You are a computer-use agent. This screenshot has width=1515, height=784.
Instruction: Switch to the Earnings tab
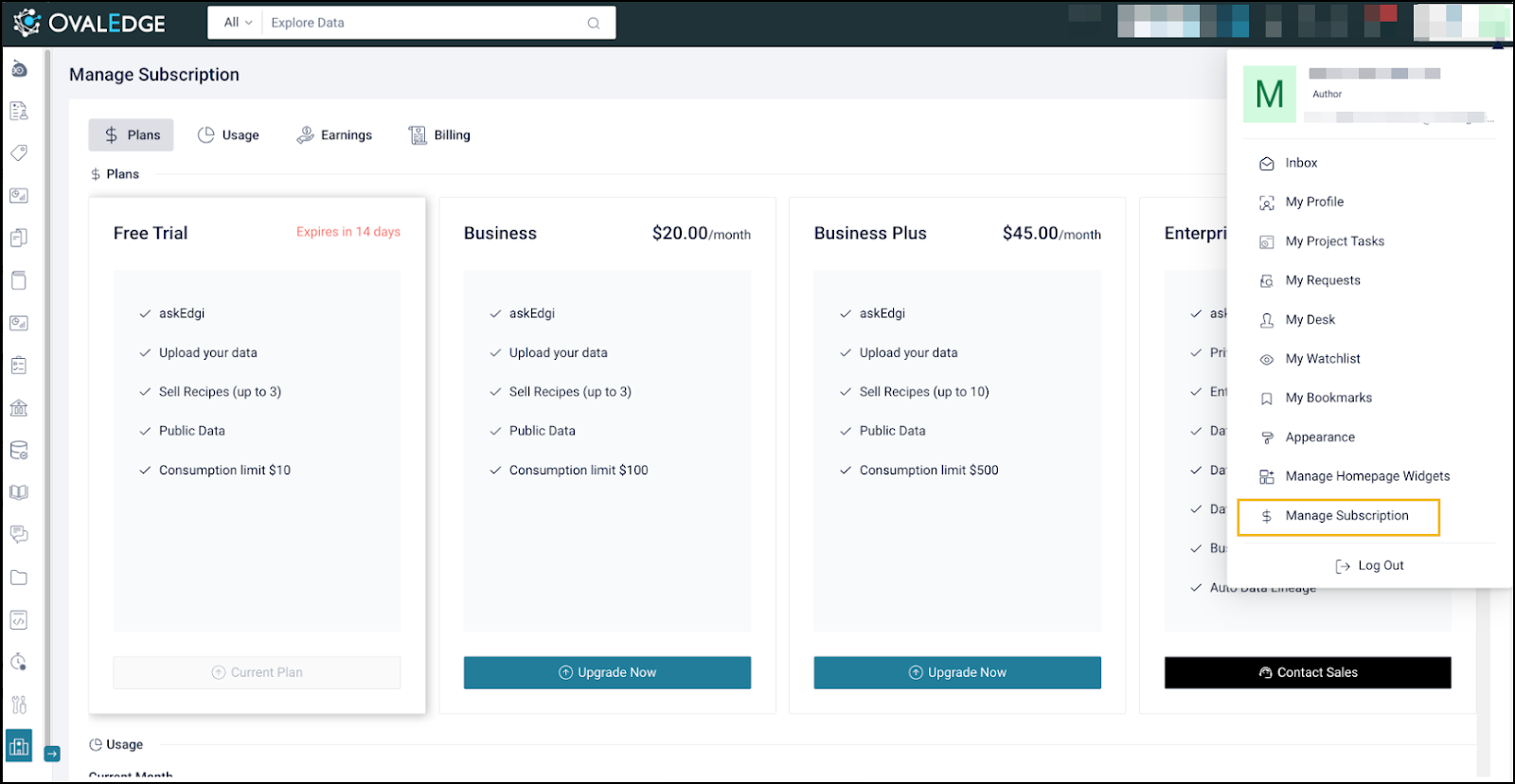(334, 135)
